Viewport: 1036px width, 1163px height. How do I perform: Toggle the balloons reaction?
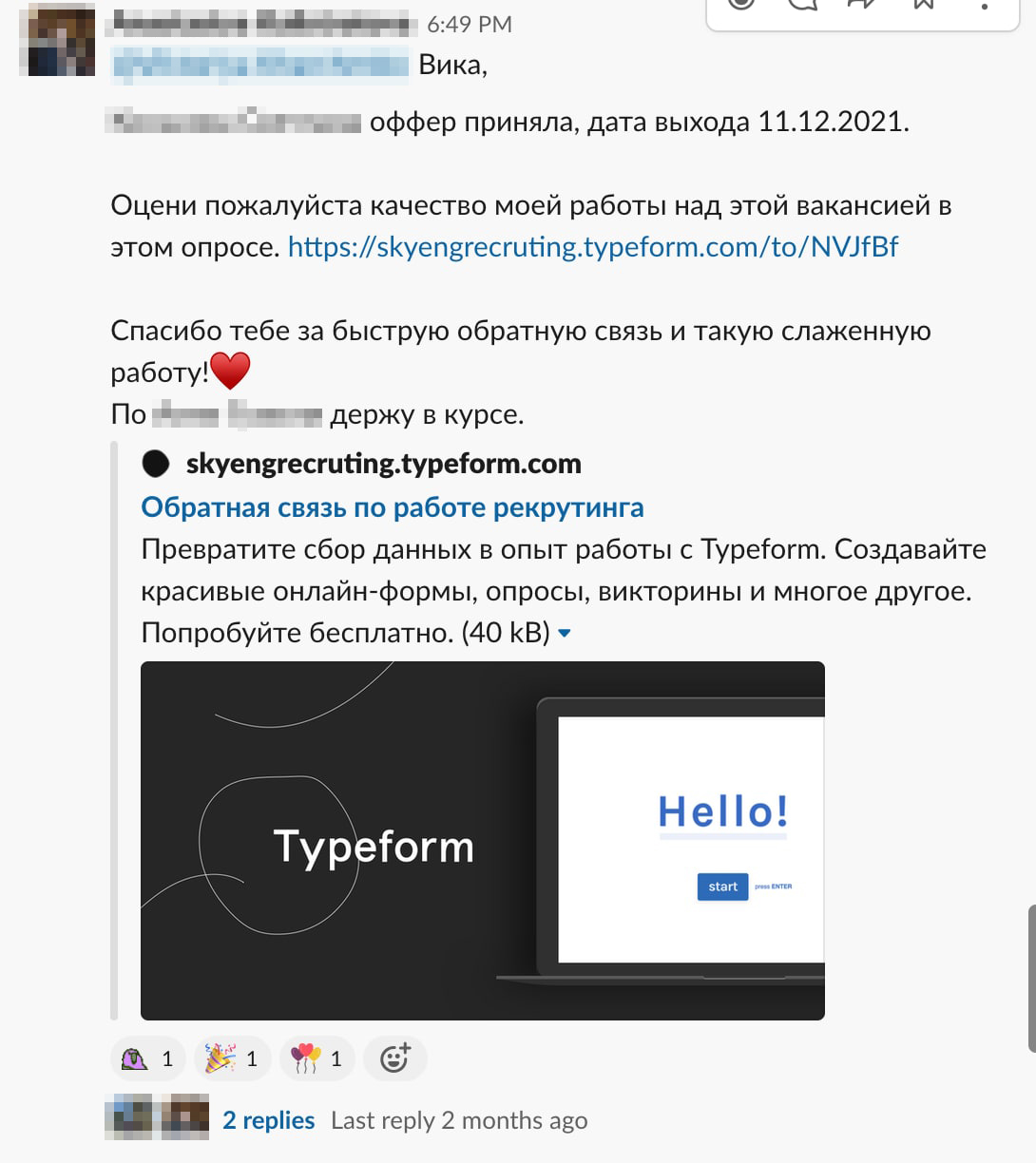pos(317,1058)
